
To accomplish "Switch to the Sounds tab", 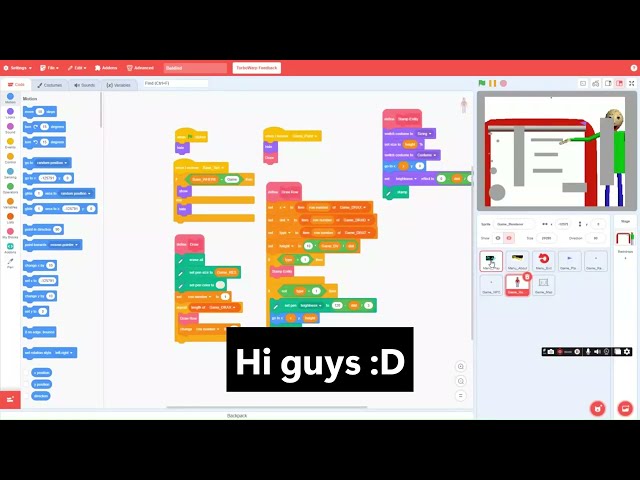I will (x=84, y=85).
